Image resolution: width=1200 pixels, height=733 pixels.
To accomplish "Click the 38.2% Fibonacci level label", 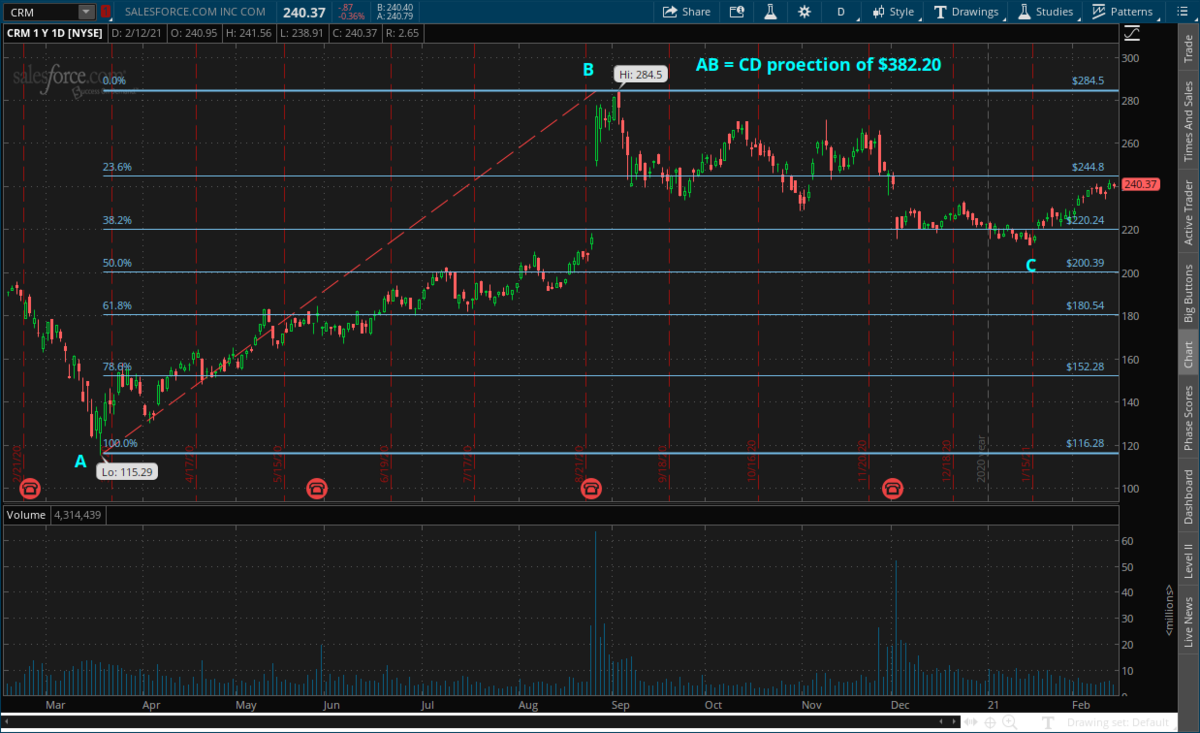I will click(117, 220).
